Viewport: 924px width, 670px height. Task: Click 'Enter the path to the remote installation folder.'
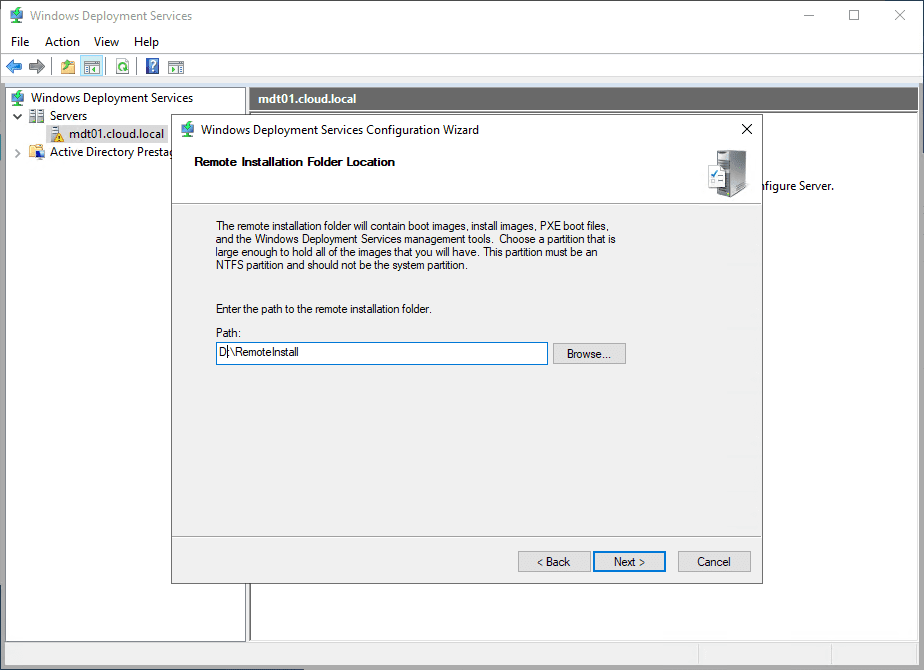324,309
